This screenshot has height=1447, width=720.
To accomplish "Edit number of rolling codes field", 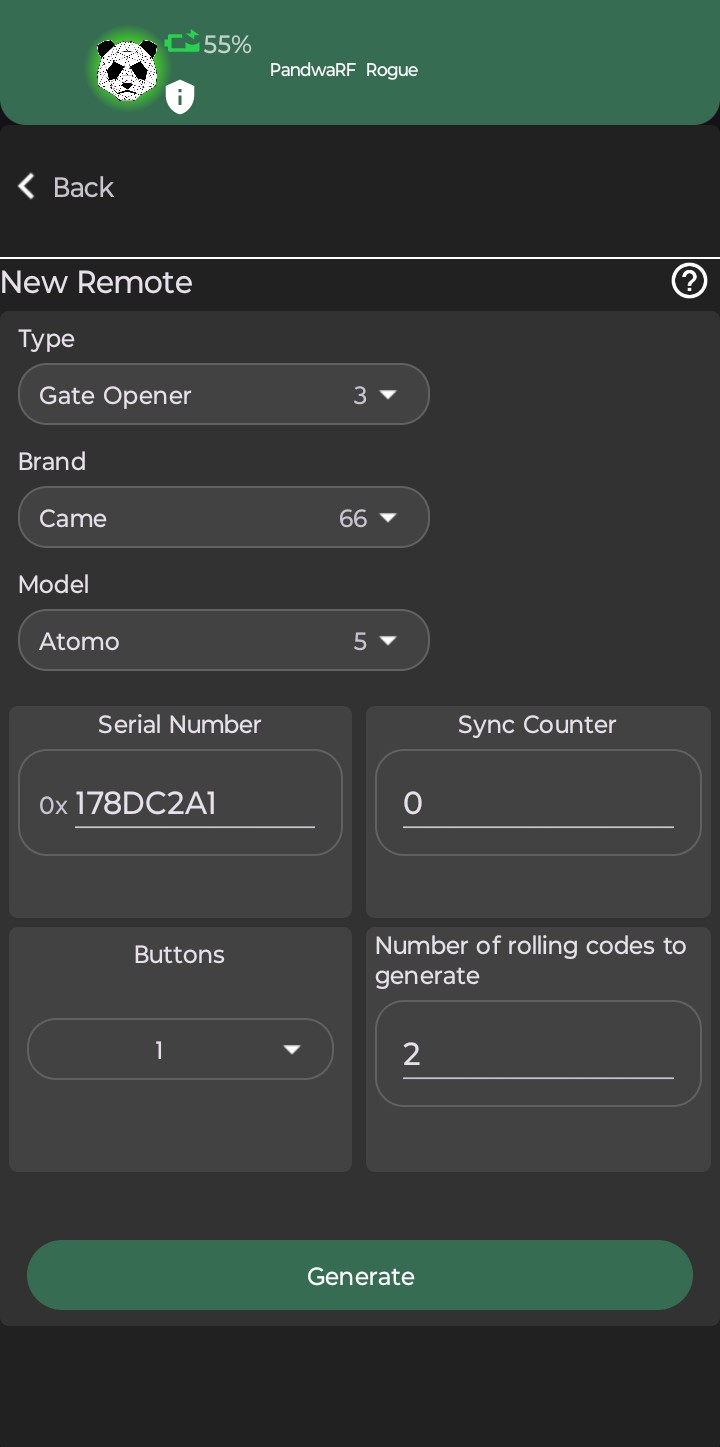I will pos(538,1054).
